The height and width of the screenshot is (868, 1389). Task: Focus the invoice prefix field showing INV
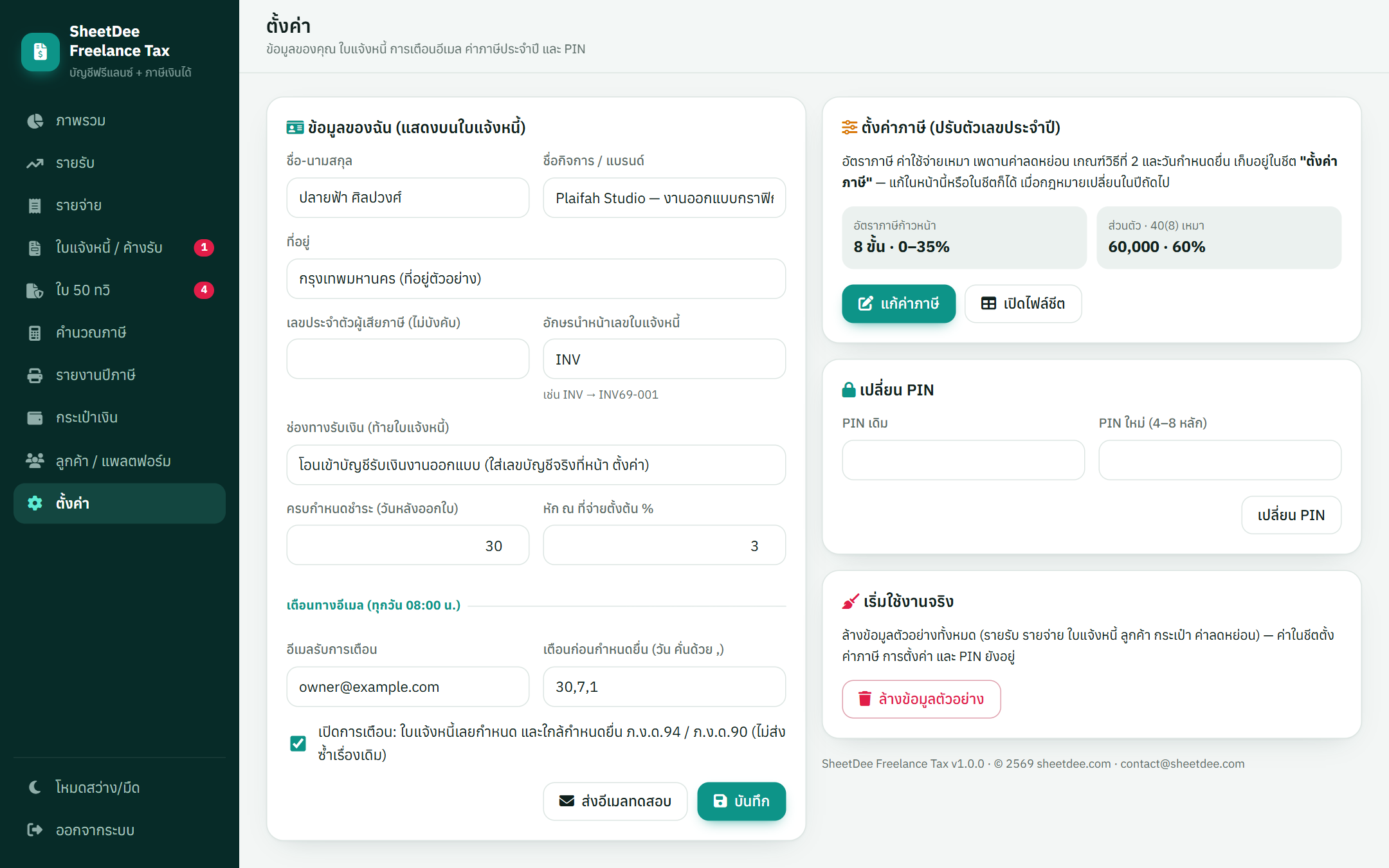664,359
